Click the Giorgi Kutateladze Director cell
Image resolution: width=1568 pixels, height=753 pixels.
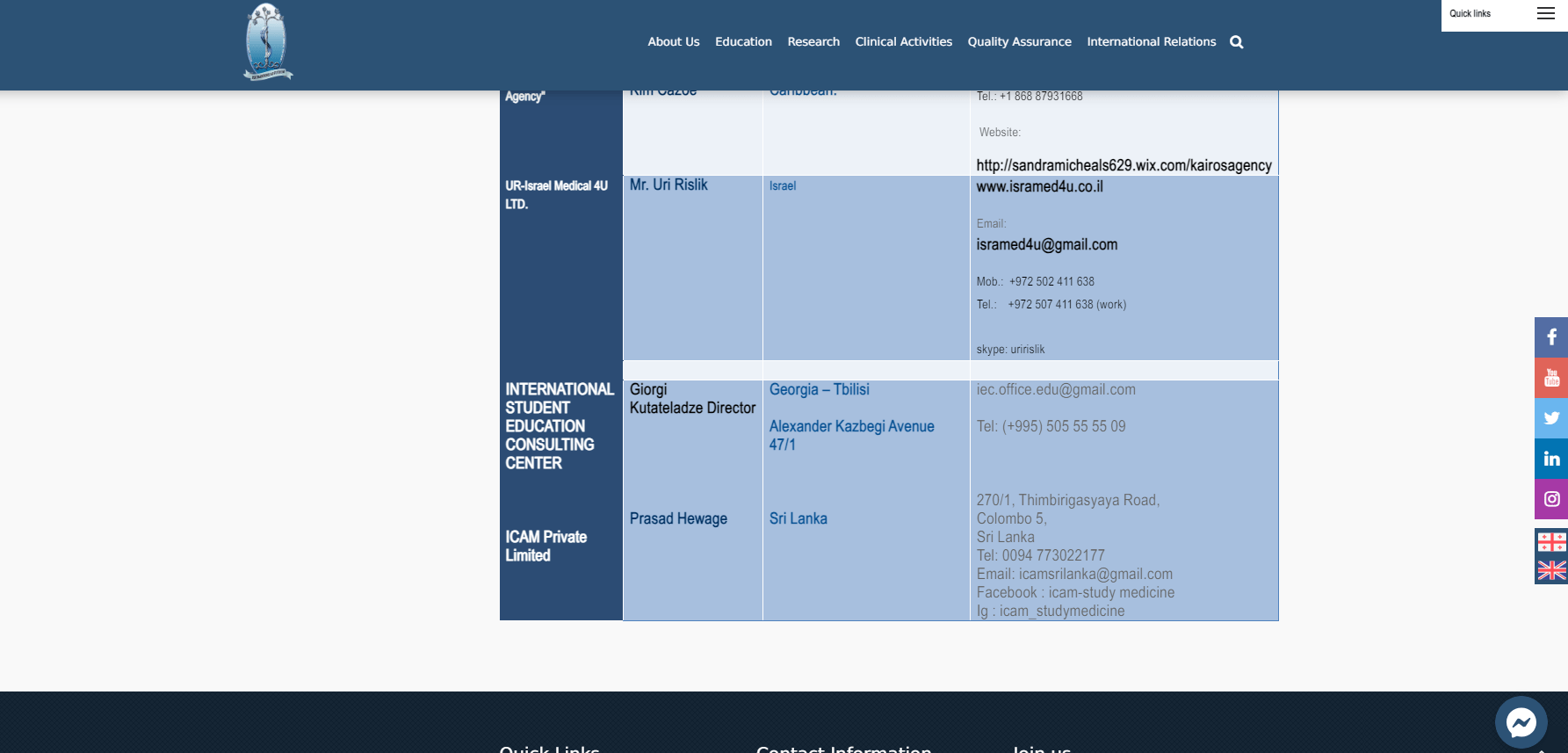tap(692, 399)
